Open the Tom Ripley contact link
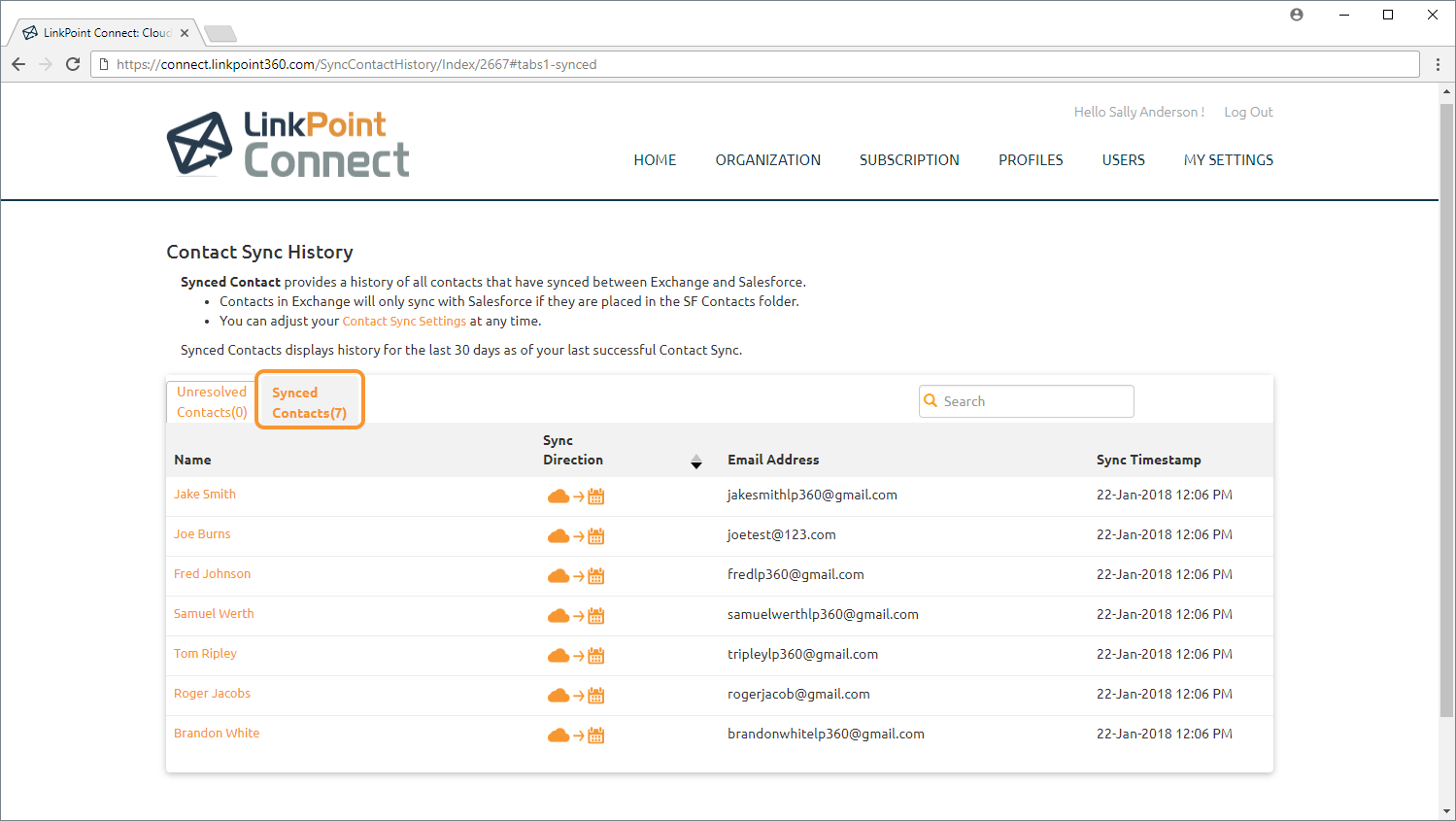This screenshot has width=1456, height=821. (x=205, y=653)
